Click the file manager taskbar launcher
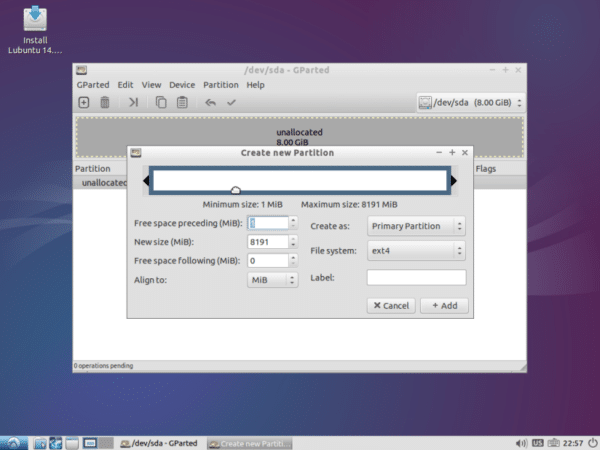Image resolution: width=600 pixels, height=450 pixels. coord(40,443)
